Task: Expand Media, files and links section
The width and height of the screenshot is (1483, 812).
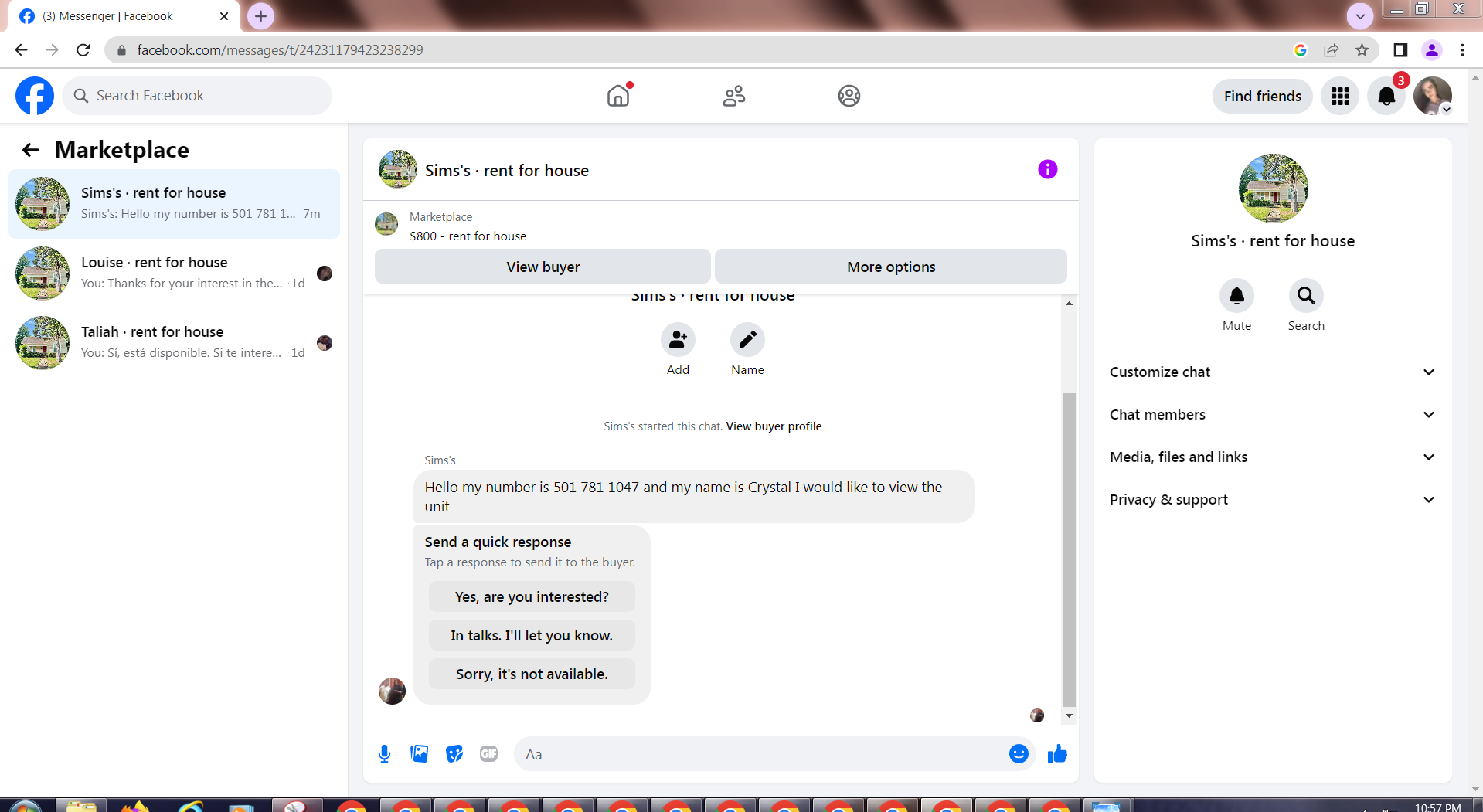Action: pos(1273,457)
